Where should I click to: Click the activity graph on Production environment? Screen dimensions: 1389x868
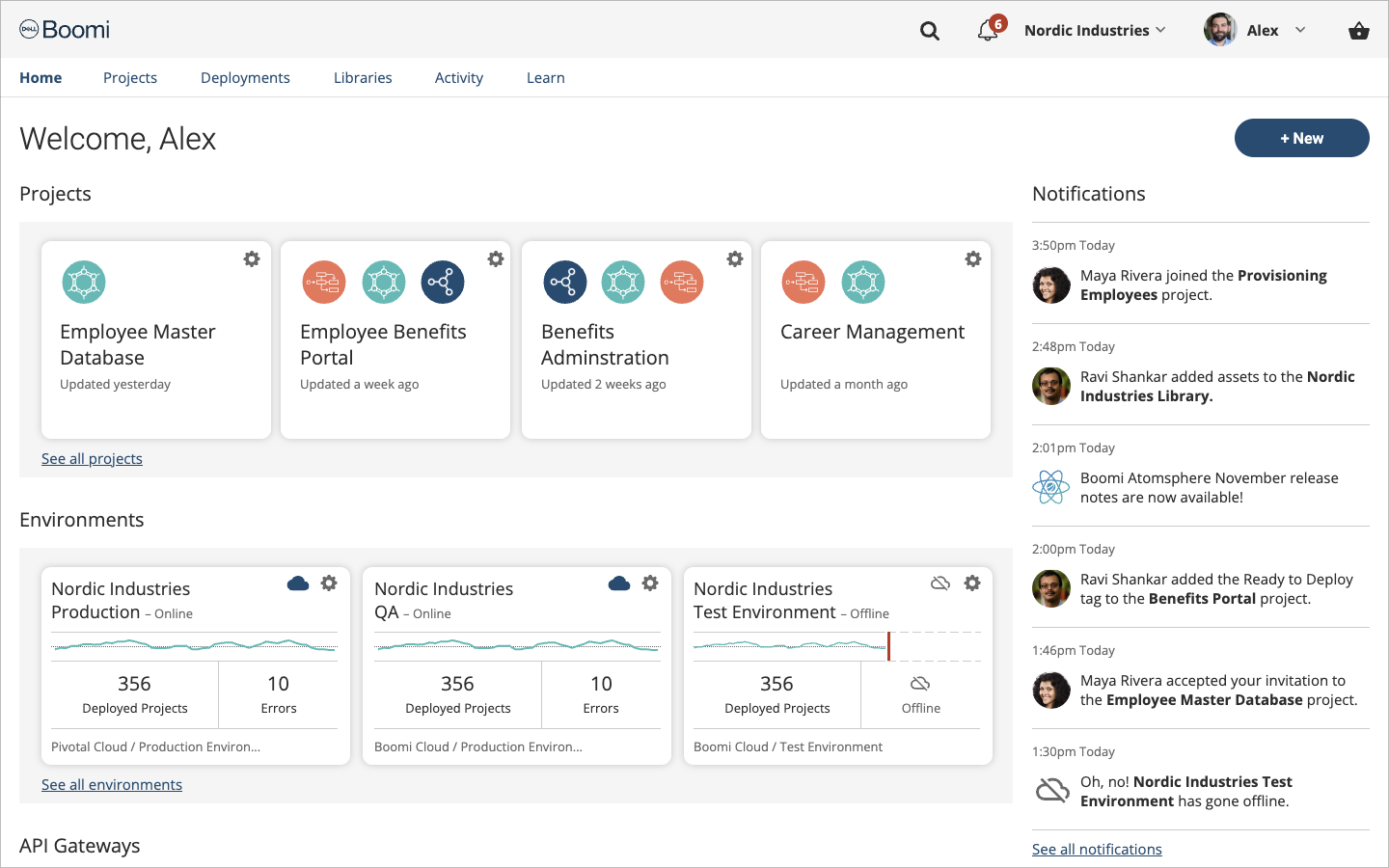195,645
